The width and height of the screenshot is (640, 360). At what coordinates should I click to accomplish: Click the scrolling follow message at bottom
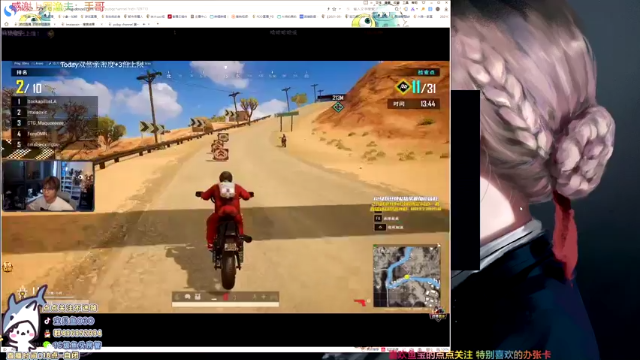click(x=469, y=355)
